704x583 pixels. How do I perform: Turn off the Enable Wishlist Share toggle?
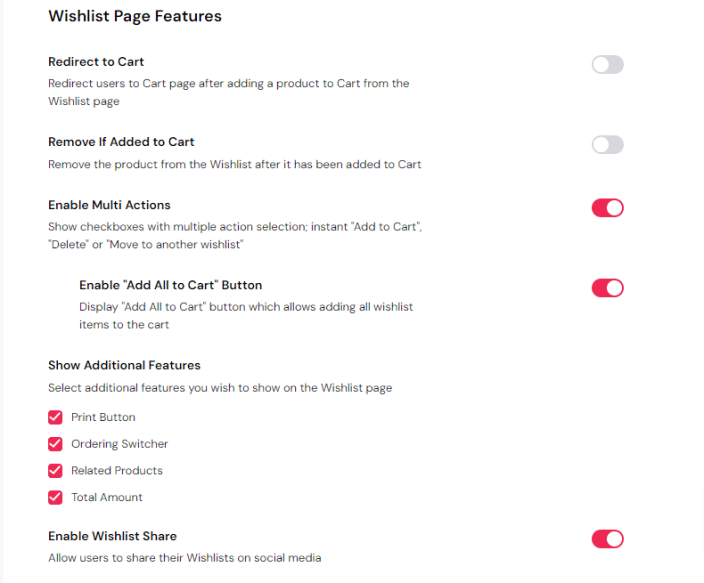click(x=607, y=539)
